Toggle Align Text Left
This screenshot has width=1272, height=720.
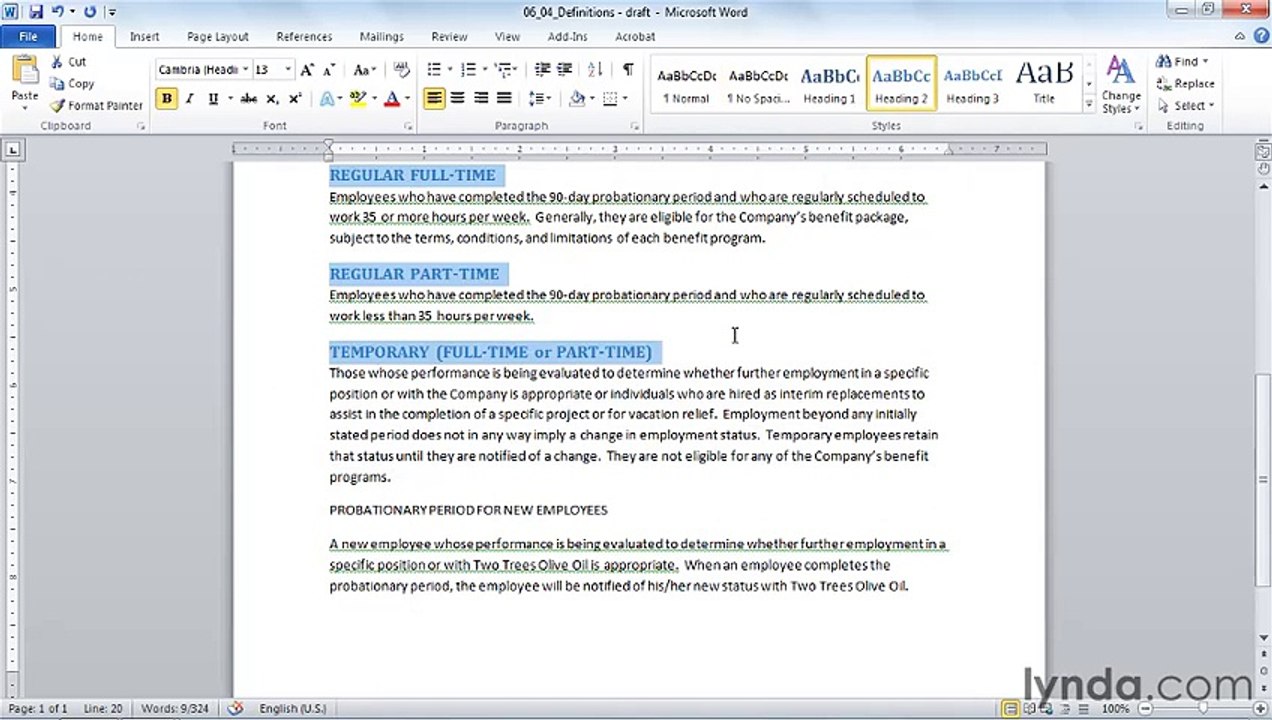pos(434,99)
